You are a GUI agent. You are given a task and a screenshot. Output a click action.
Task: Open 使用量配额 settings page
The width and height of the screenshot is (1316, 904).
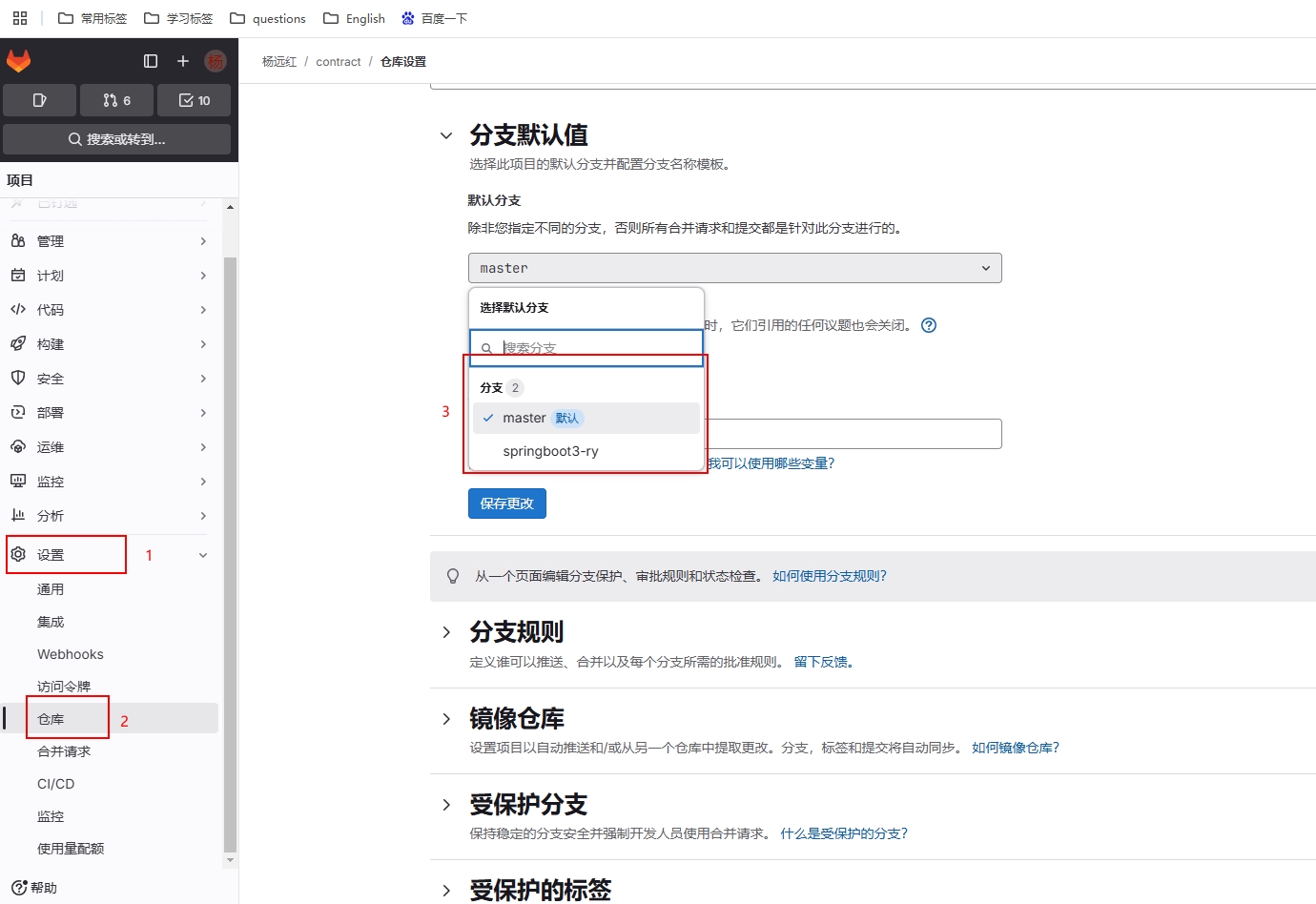pyautogui.click(x=71, y=849)
